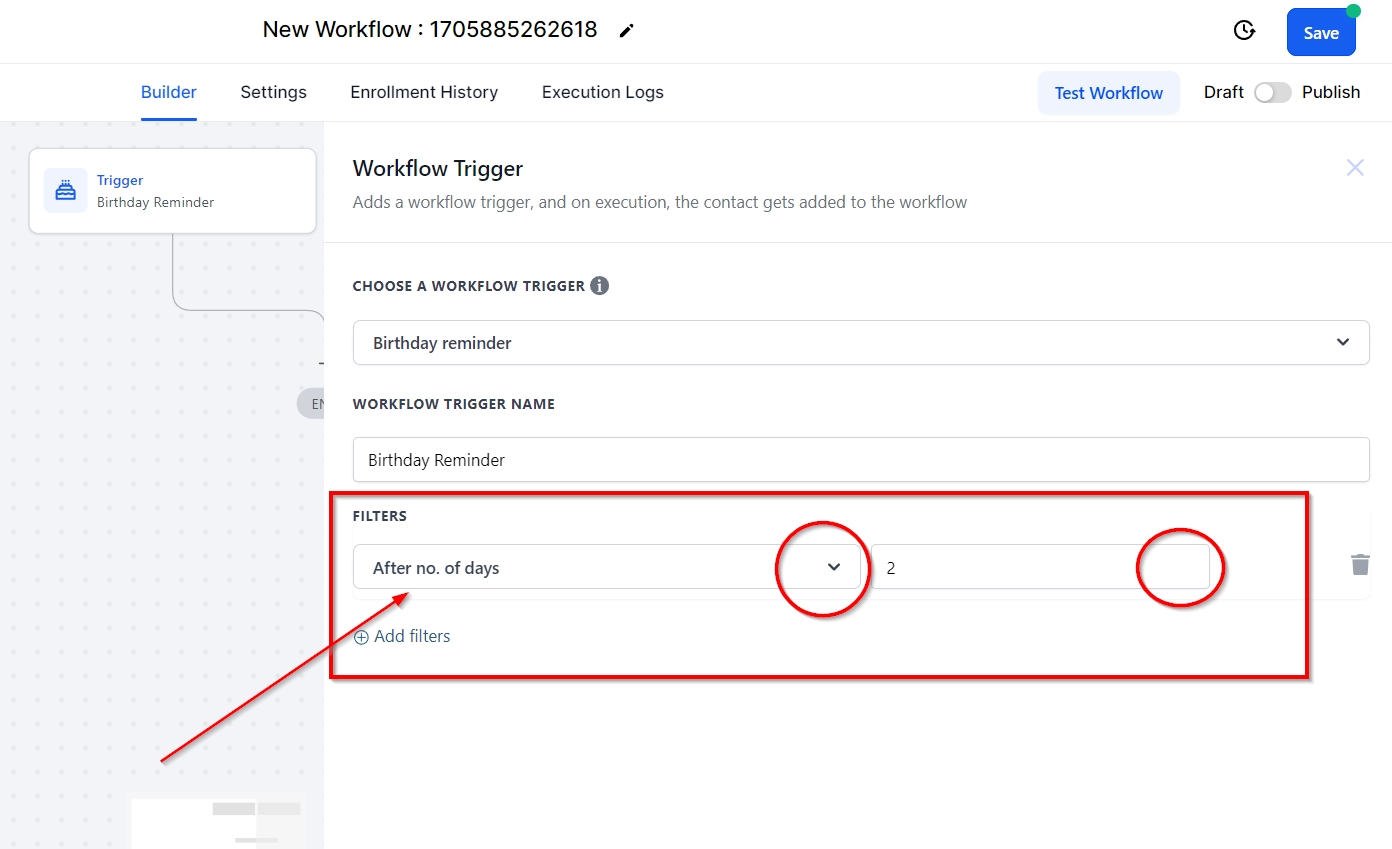Delete the filter using the trash icon
Screen dimensions: 1392x849
click(x=1360, y=565)
